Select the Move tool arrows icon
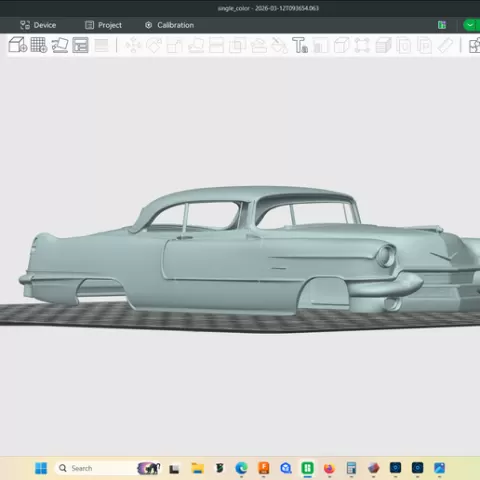 coord(133,45)
